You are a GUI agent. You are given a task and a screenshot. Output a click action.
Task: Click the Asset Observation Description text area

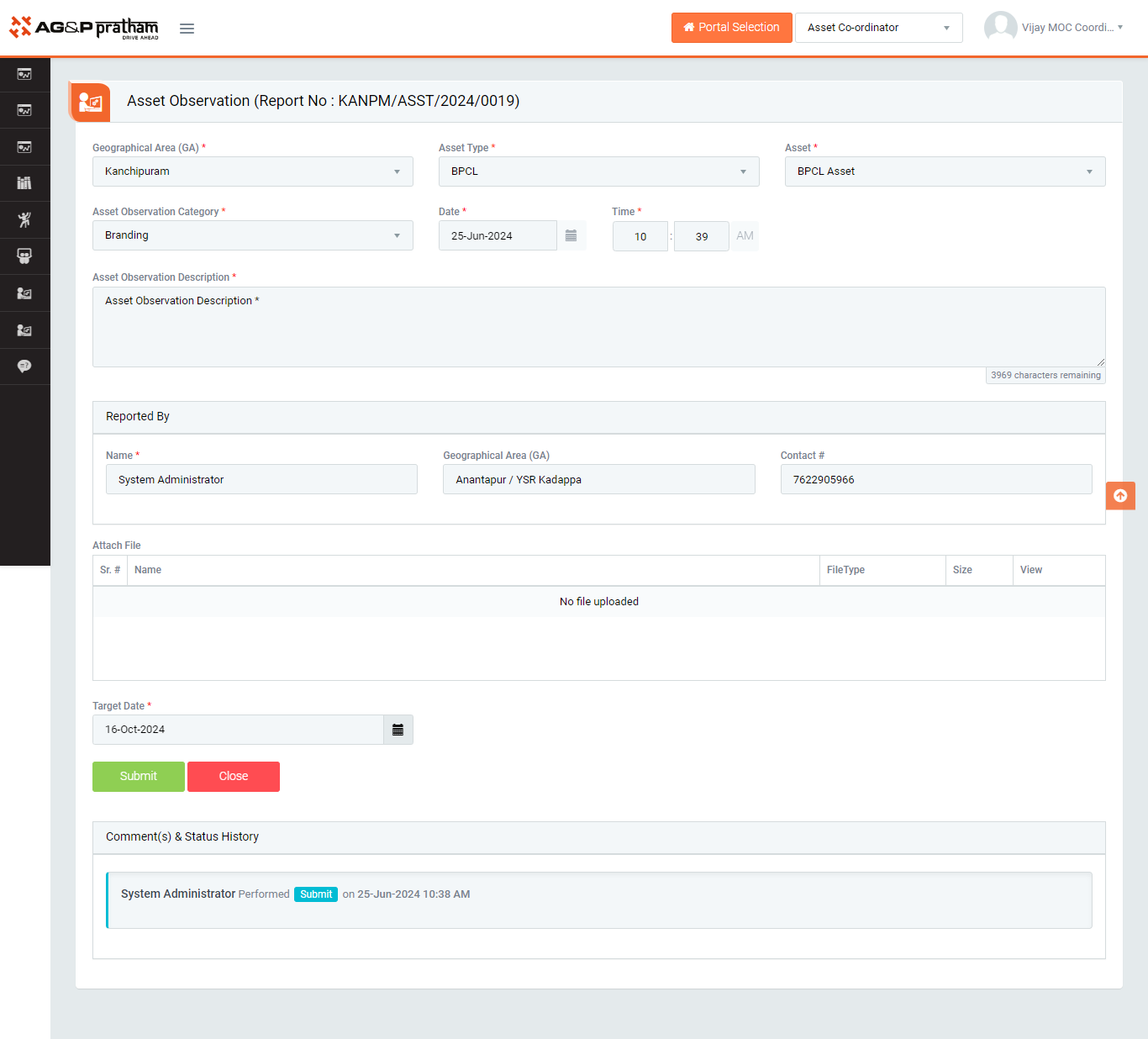pos(598,327)
